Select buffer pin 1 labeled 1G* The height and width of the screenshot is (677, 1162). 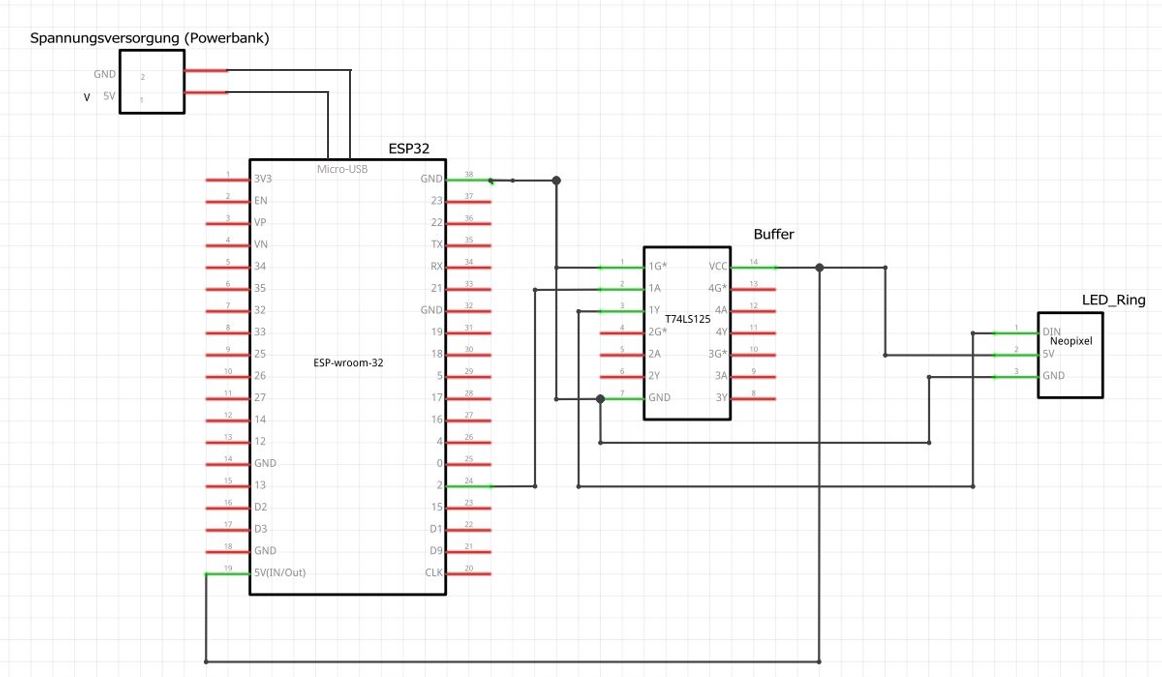tap(621, 267)
